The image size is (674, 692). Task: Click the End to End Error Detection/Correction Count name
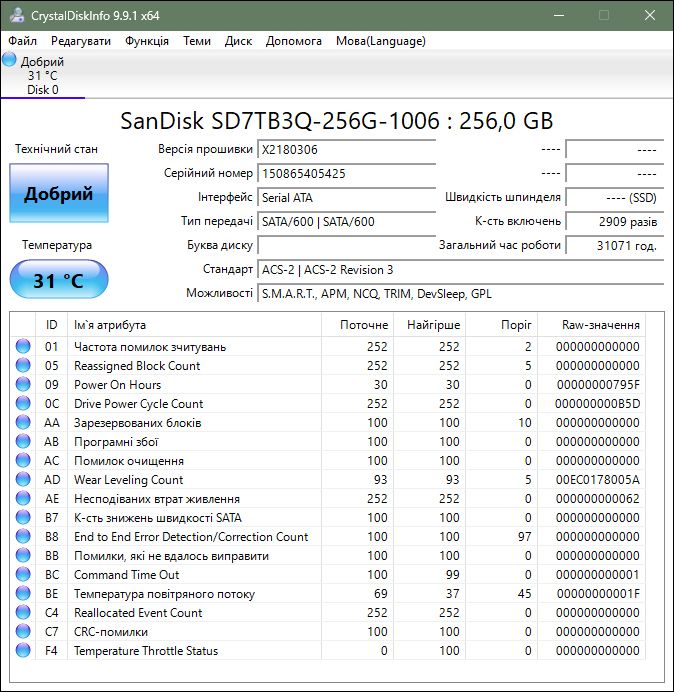tap(191, 537)
